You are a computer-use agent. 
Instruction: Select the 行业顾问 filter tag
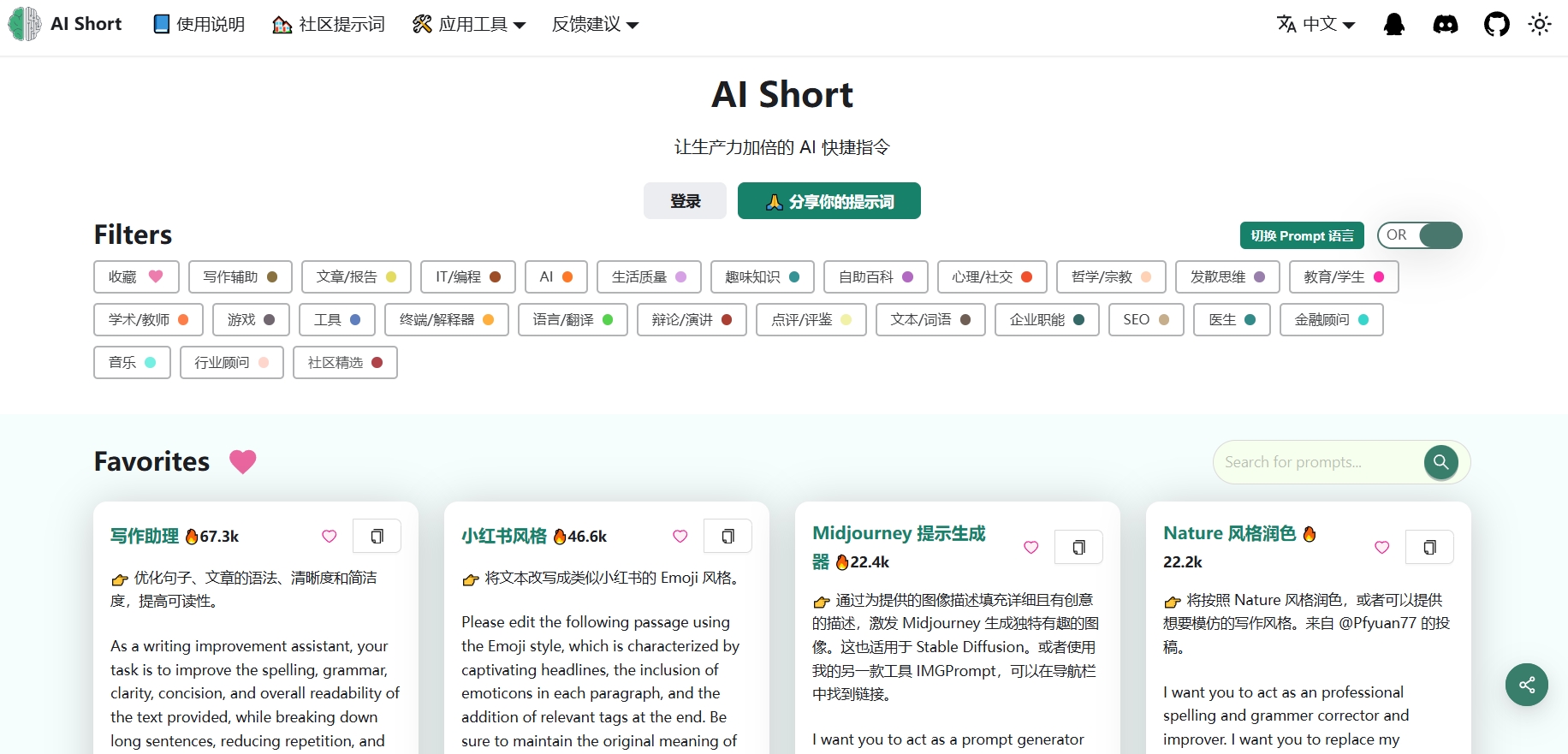(x=232, y=362)
